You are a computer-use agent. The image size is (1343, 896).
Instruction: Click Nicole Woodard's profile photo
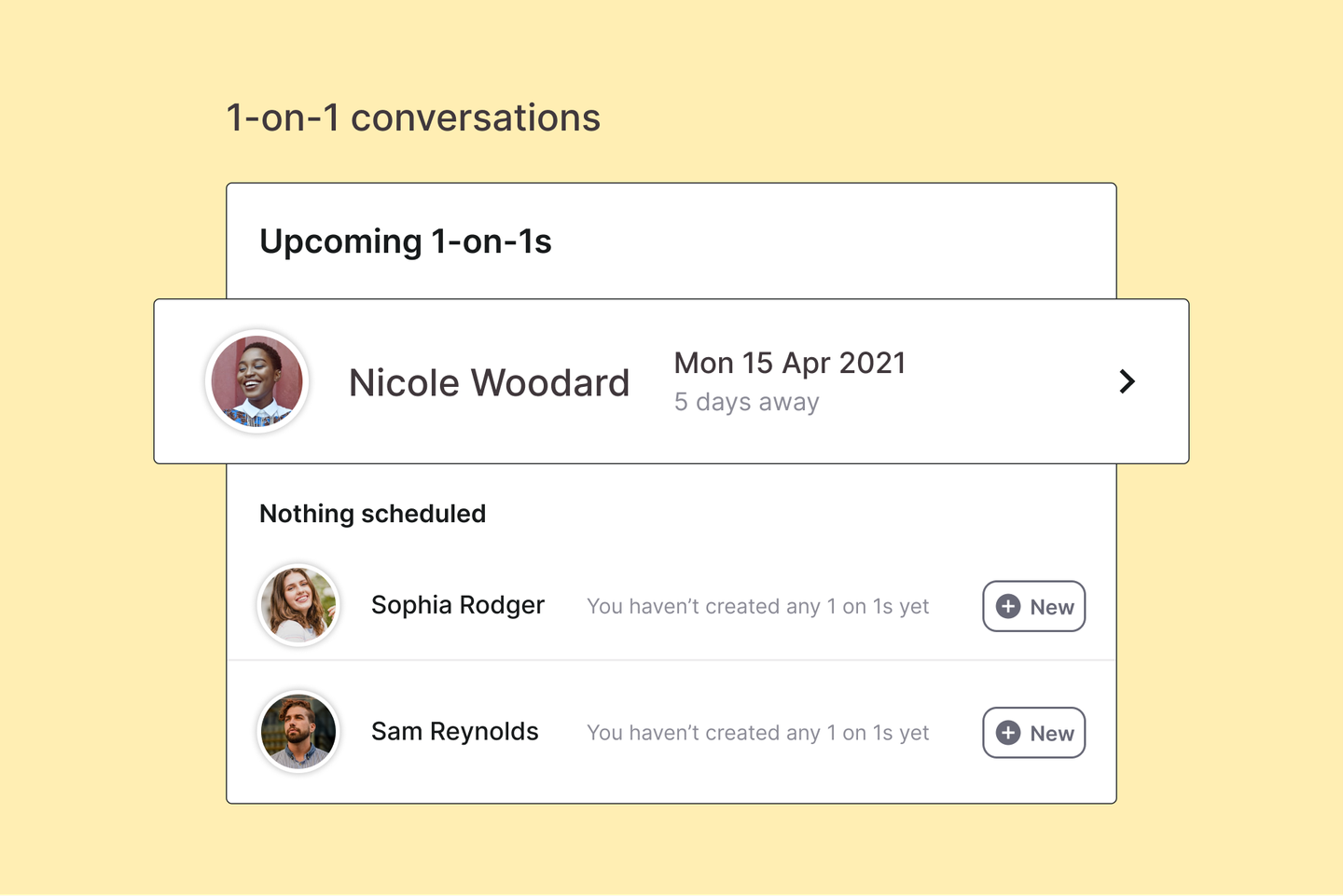coord(256,381)
